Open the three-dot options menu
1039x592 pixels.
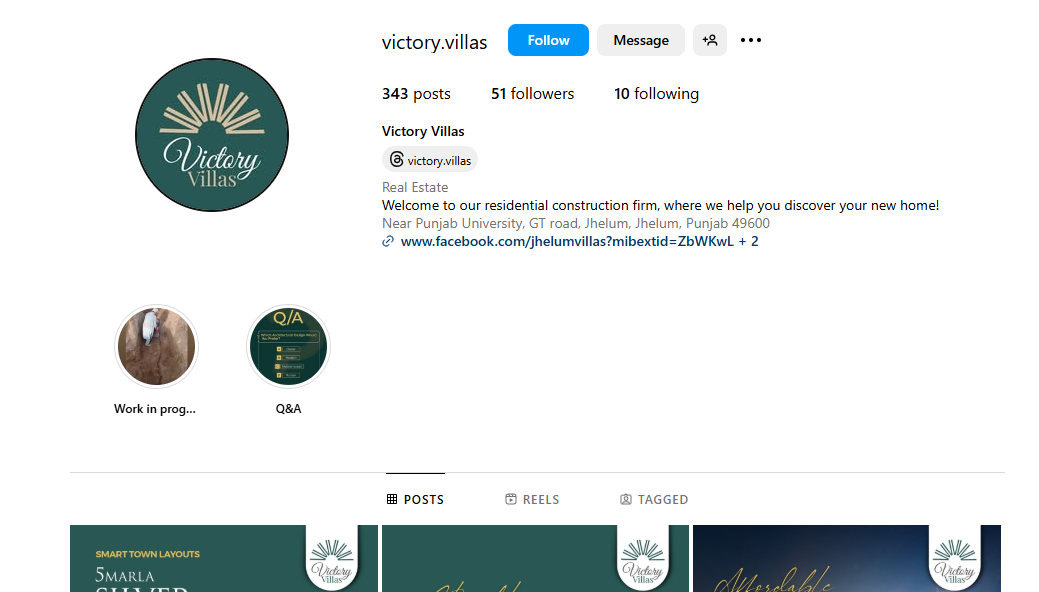point(751,40)
